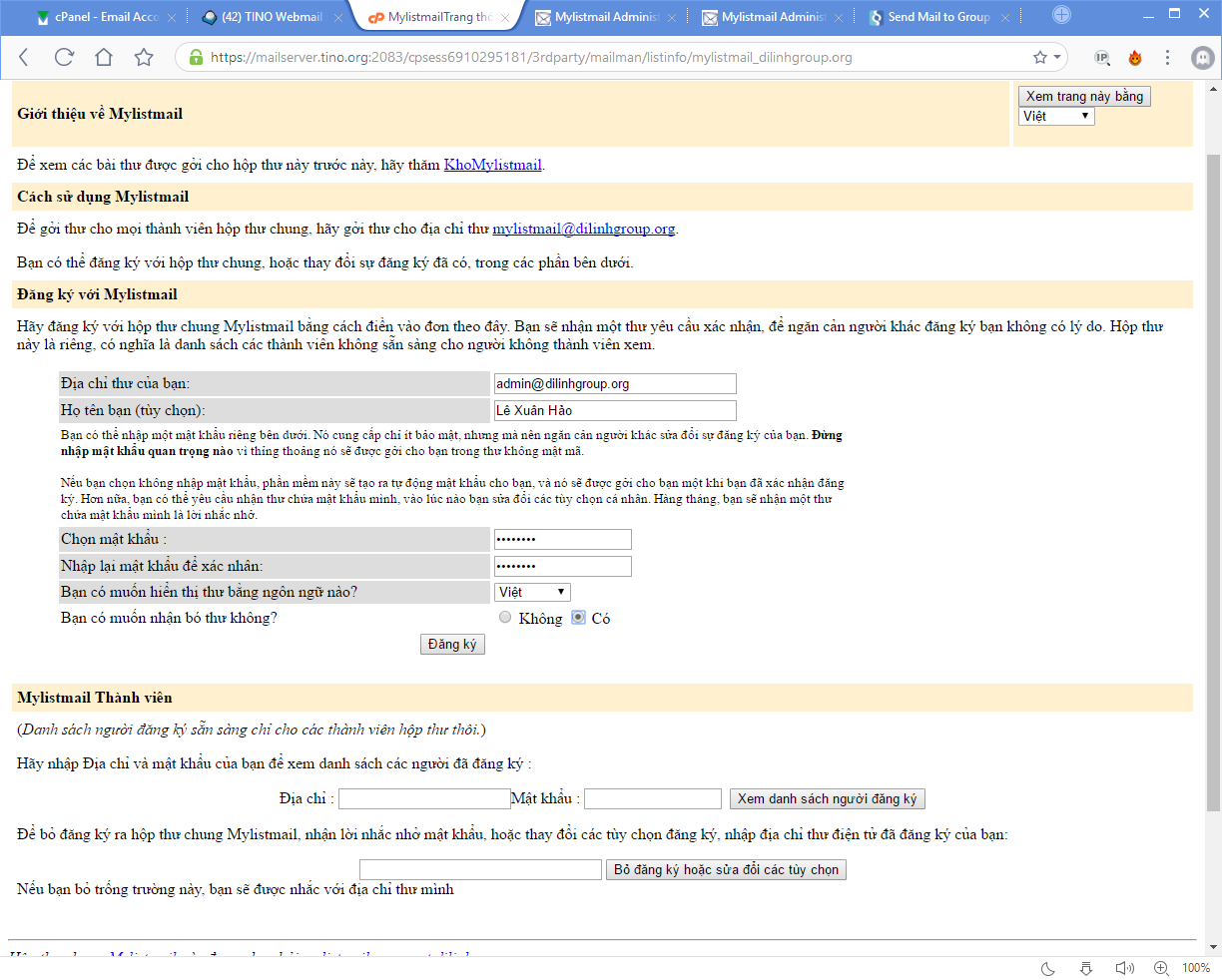Screen dimensions: 1222x980
Task: Click Xem danh sách người đăng ký button
Action: coord(828,798)
